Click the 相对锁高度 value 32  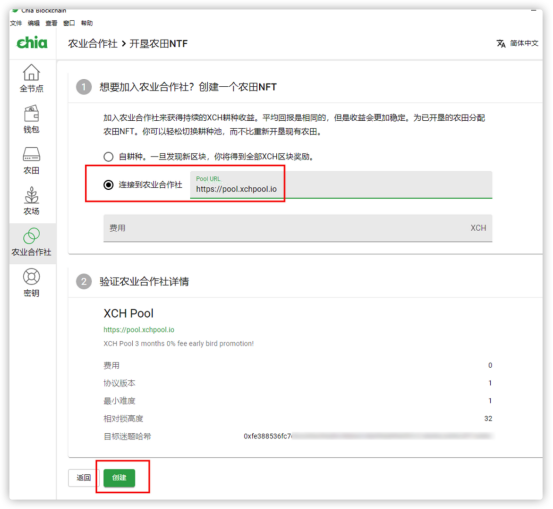tap(488, 419)
